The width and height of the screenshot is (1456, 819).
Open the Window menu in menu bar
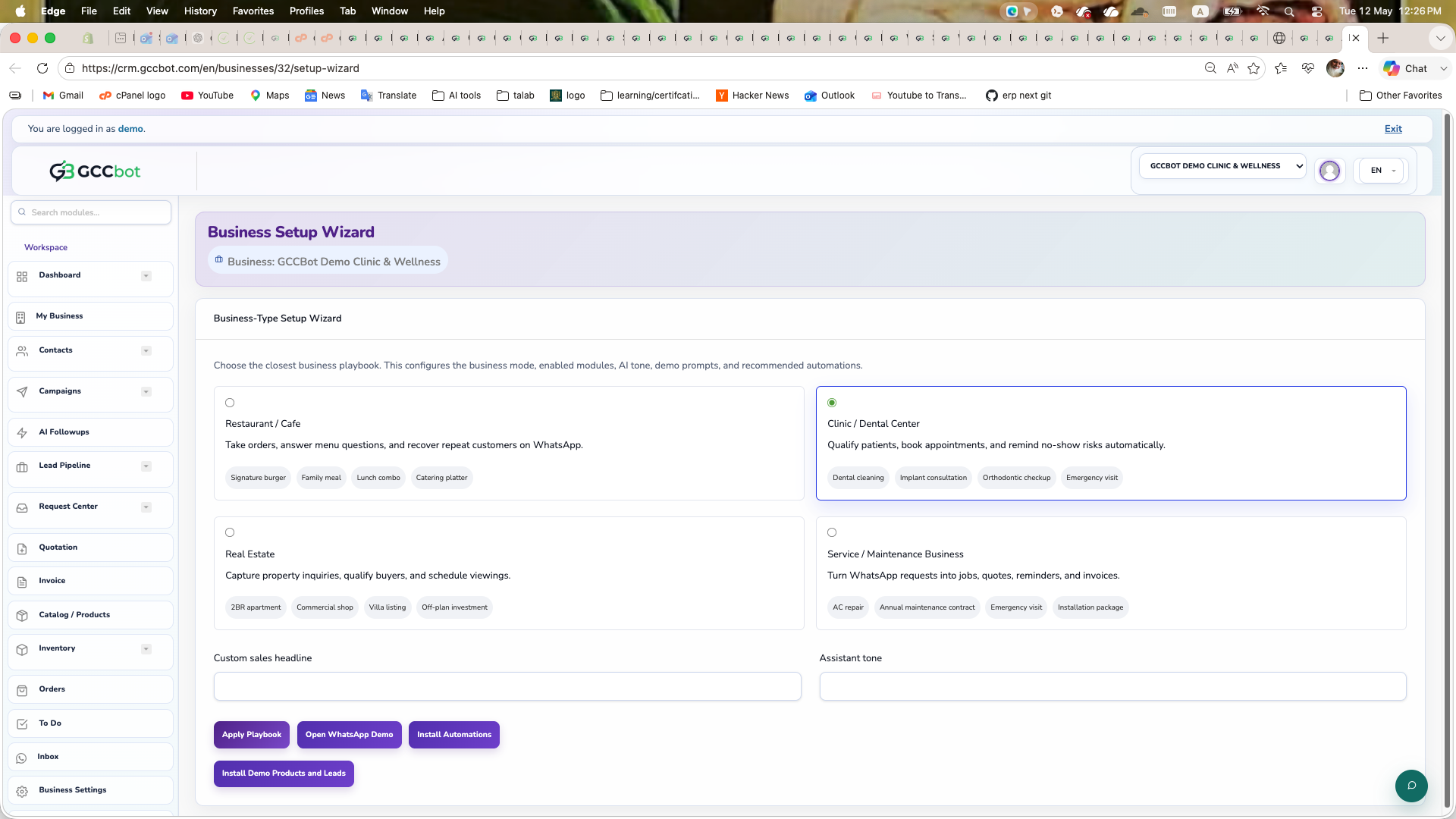(390, 11)
